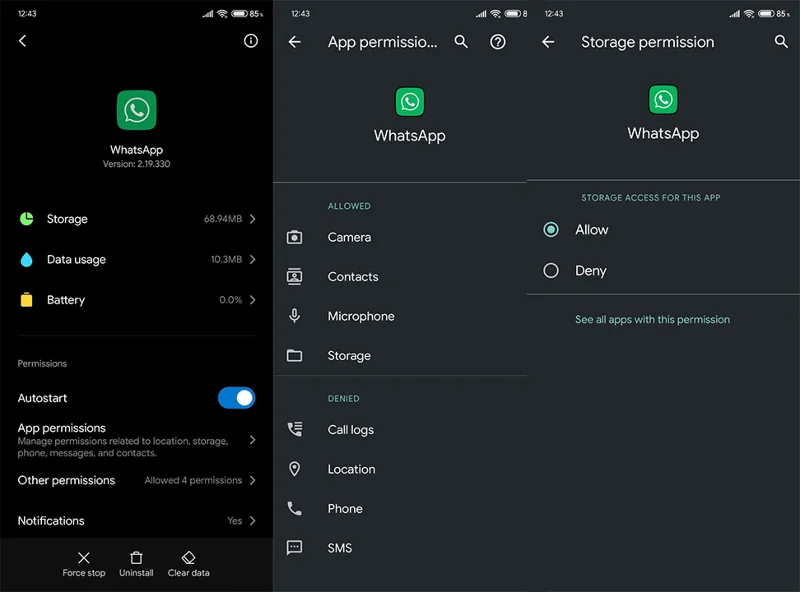800x592 pixels.
Task: Open Other permissions label
Action: click(x=66, y=480)
